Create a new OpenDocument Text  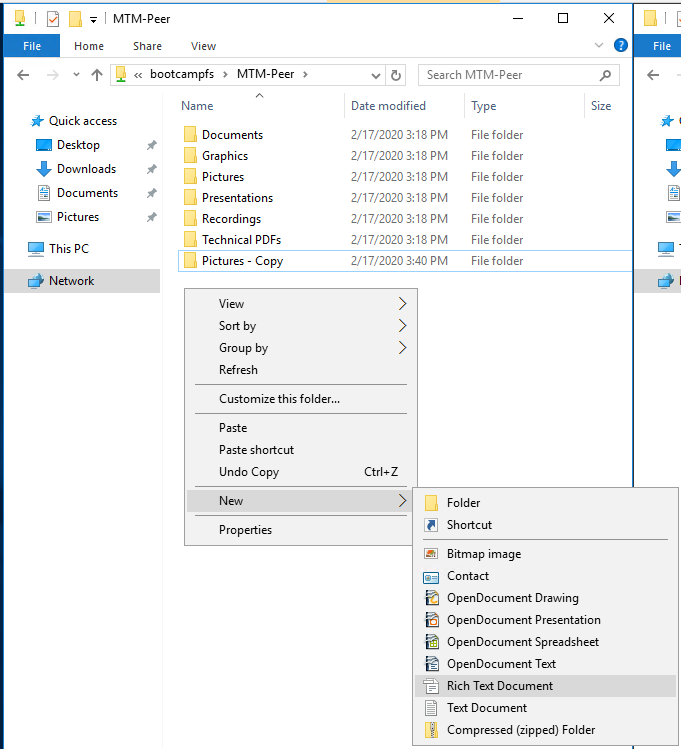545,664
